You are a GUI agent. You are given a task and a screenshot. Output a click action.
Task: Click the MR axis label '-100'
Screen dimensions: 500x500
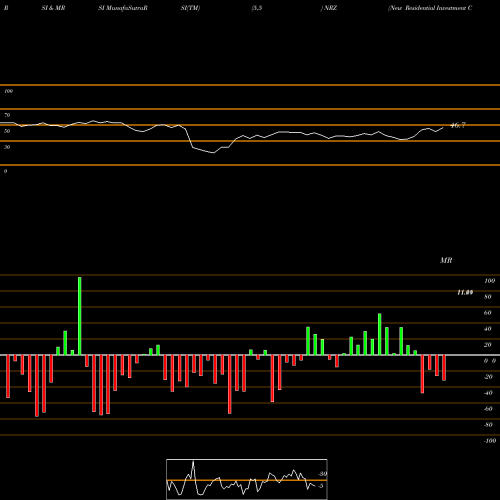(490, 441)
